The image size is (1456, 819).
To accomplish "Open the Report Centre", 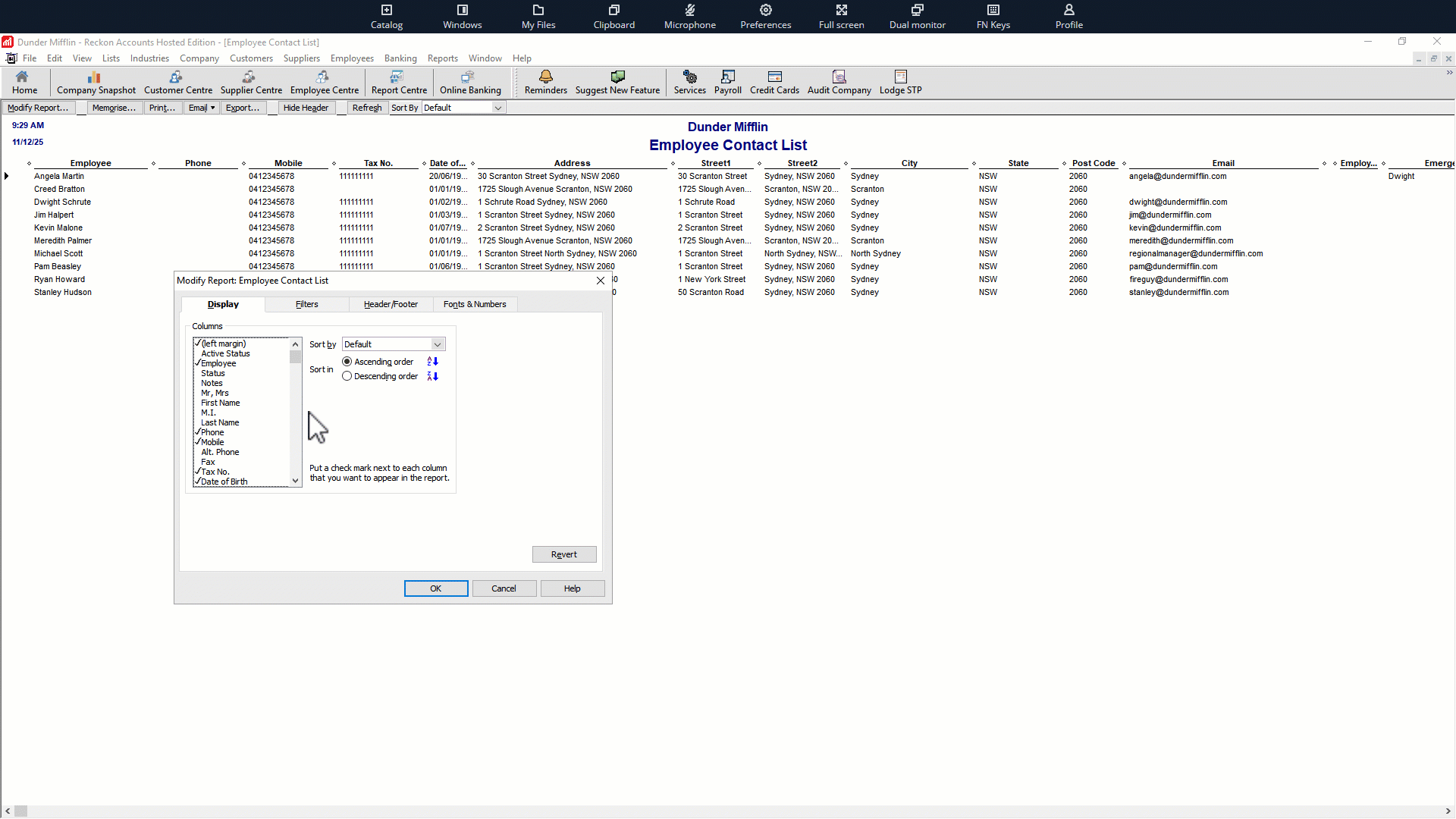I will (x=399, y=83).
